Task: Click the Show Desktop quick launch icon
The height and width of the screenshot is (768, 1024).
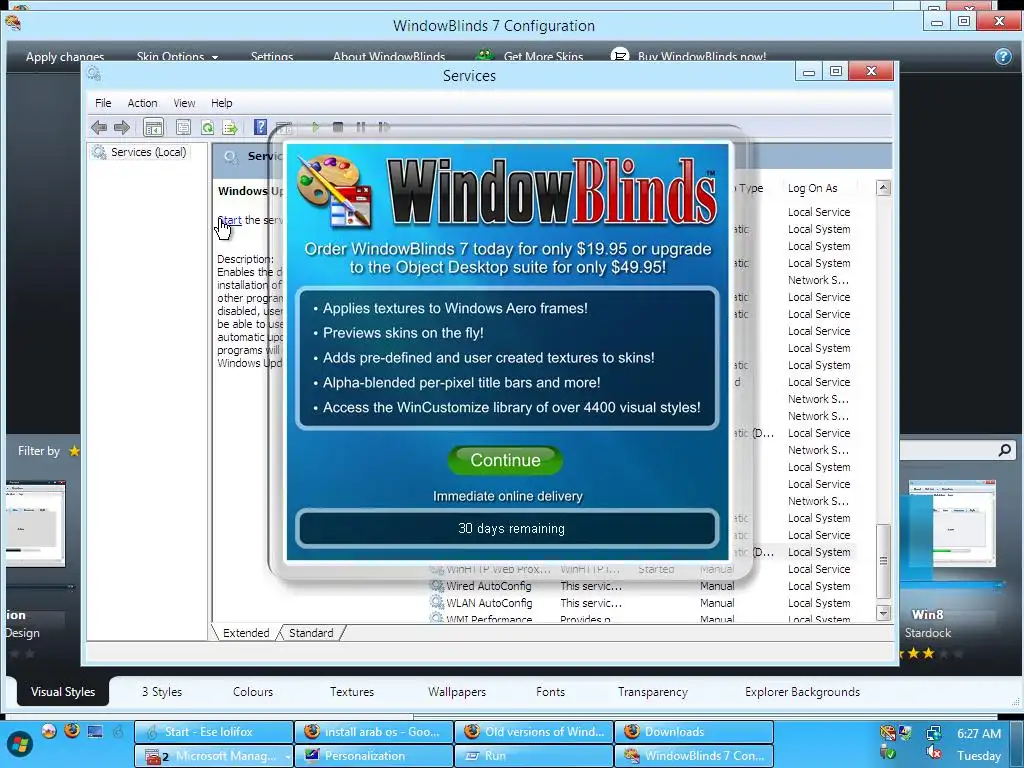Action: [95, 731]
